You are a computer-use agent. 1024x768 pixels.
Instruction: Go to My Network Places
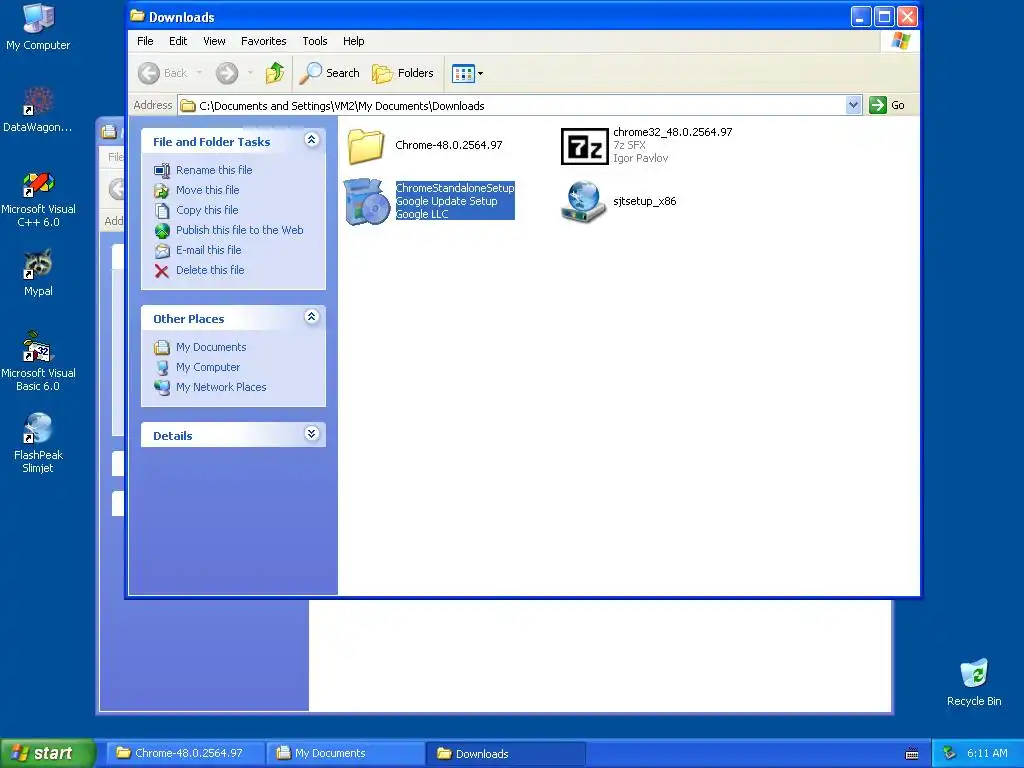(x=221, y=387)
